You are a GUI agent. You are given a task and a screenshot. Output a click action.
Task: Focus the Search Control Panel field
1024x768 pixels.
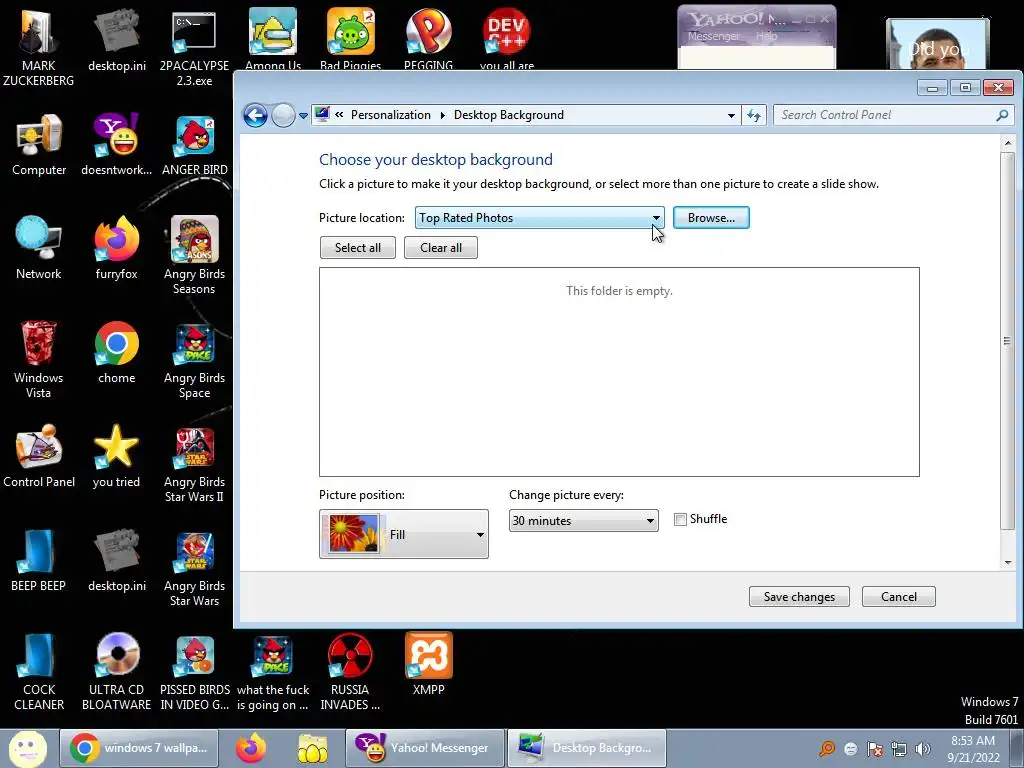pos(886,115)
